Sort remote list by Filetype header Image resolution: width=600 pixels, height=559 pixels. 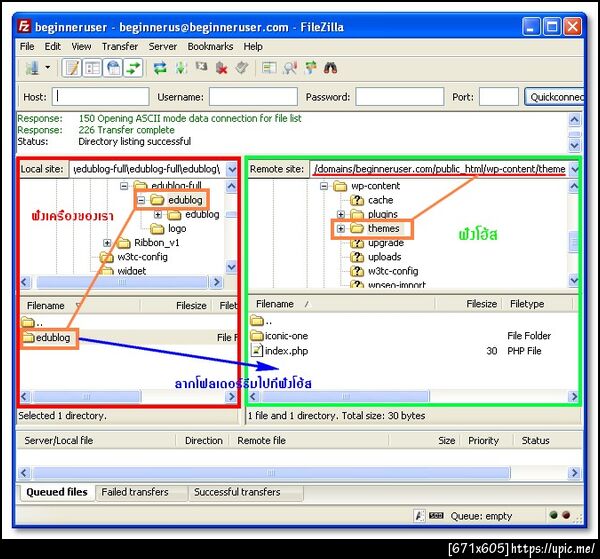538,304
